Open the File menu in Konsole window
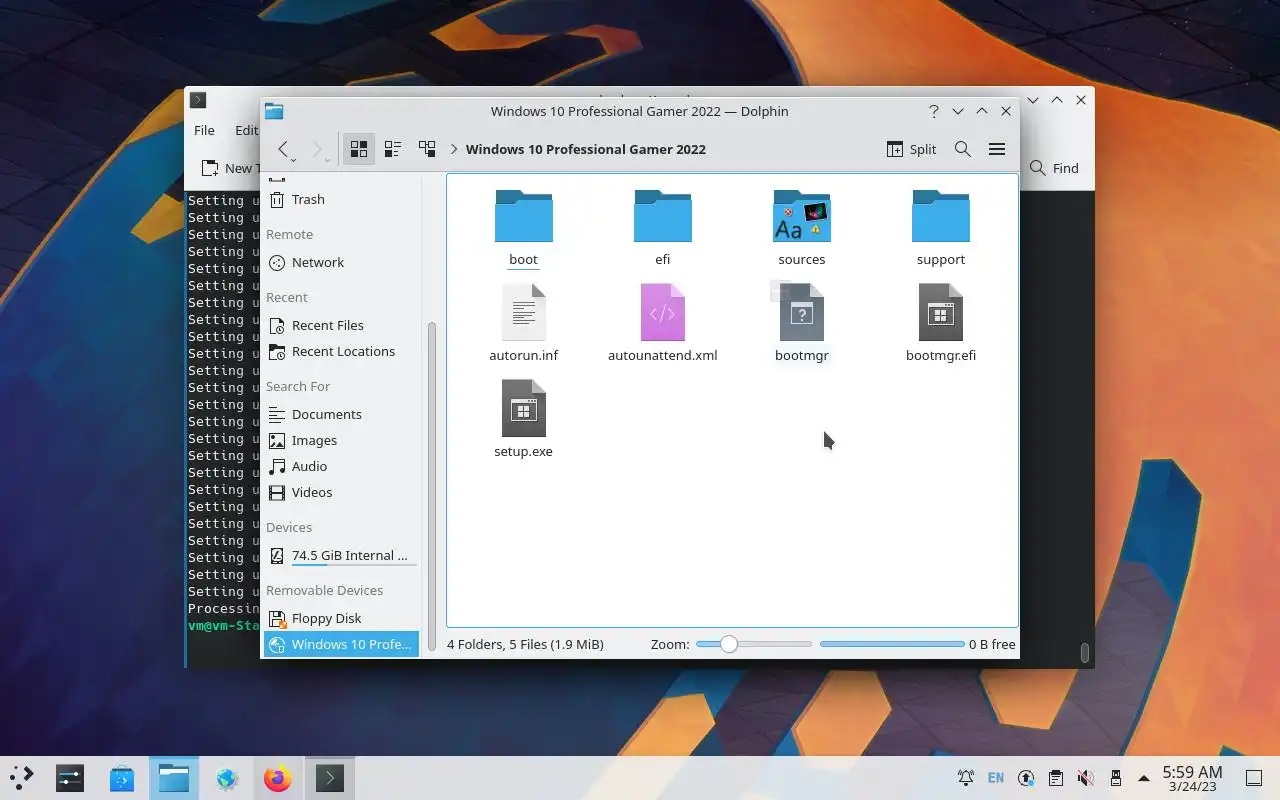The width and height of the screenshot is (1280, 800). tap(204, 130)
